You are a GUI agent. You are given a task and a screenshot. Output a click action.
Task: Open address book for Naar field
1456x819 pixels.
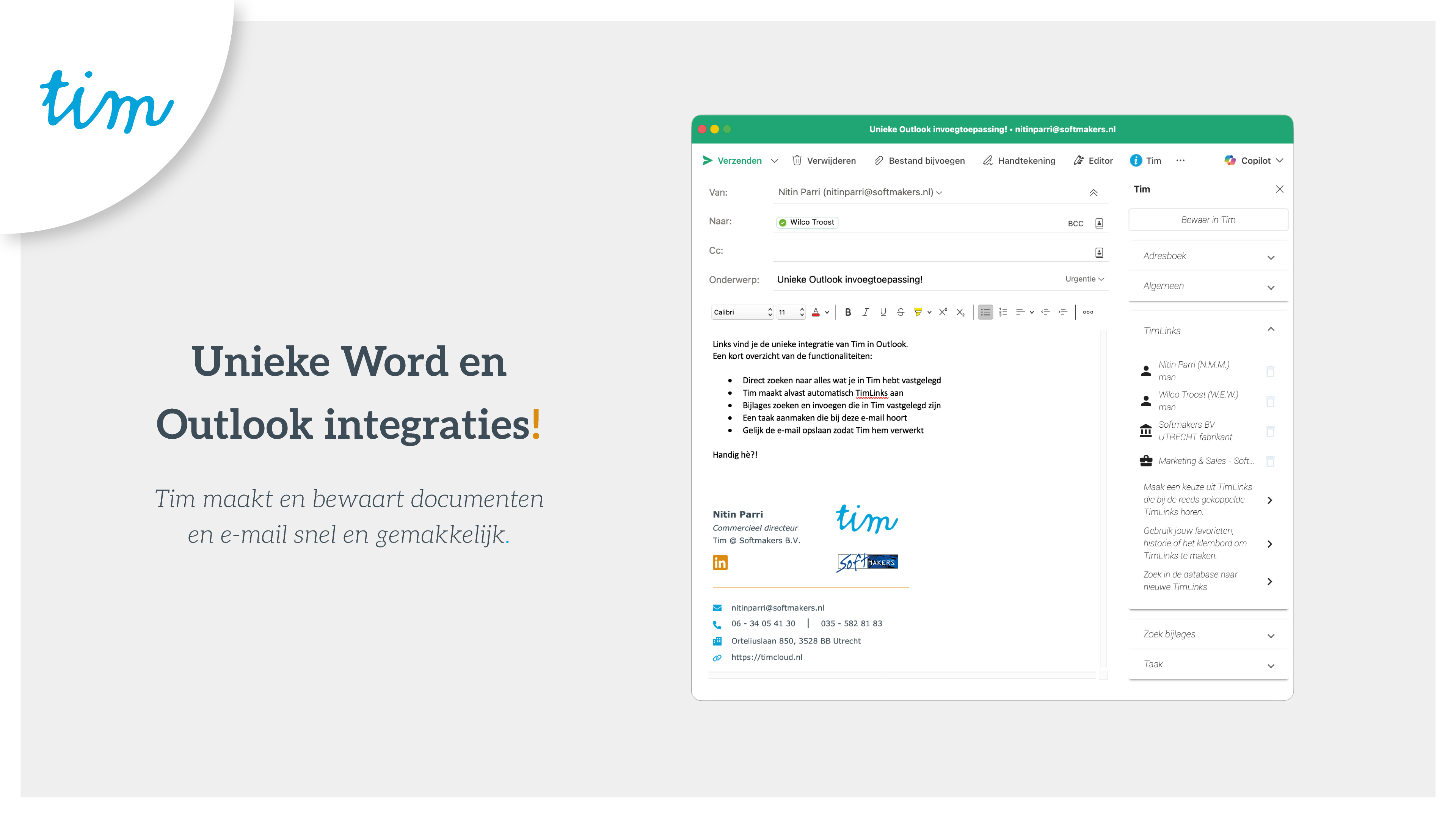click(1099, 223)
